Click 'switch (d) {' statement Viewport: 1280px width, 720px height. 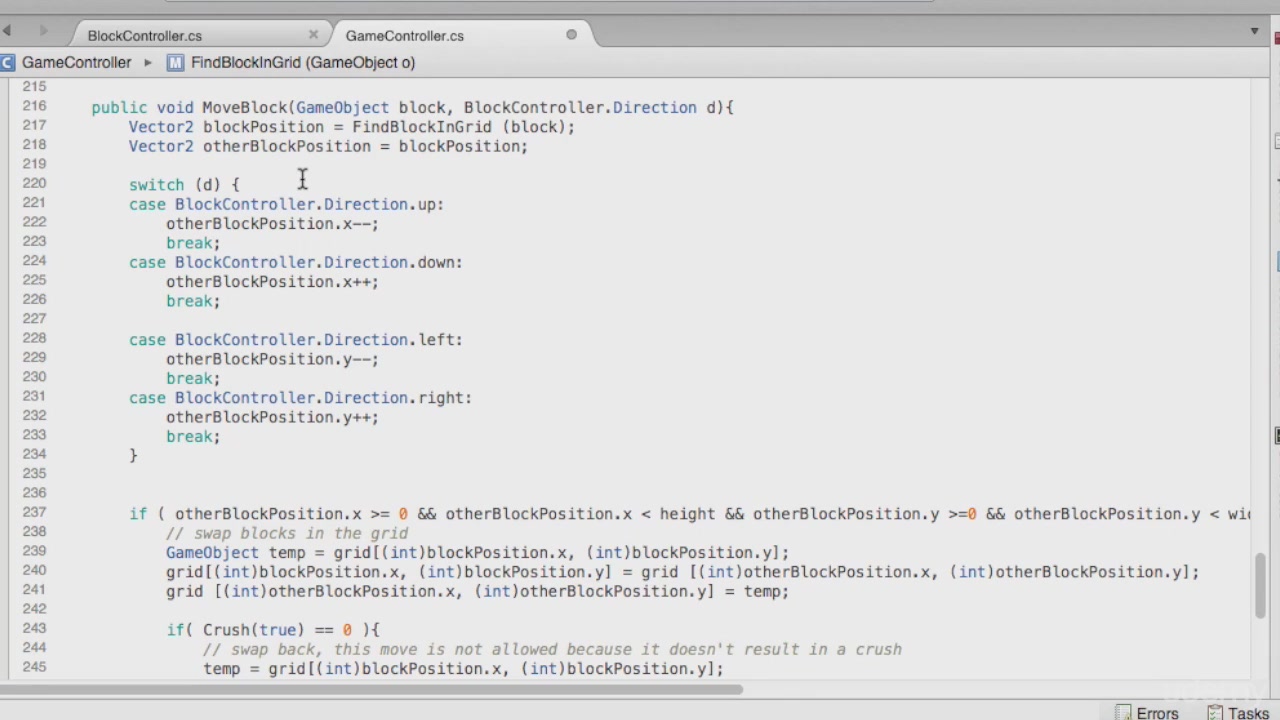pyautogui.click(x=184, y=185)
